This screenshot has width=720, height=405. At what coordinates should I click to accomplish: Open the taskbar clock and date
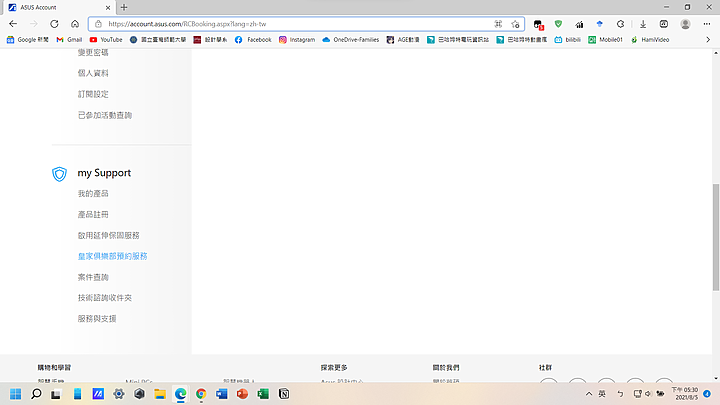pyautogui.click(x=685, y=394)
